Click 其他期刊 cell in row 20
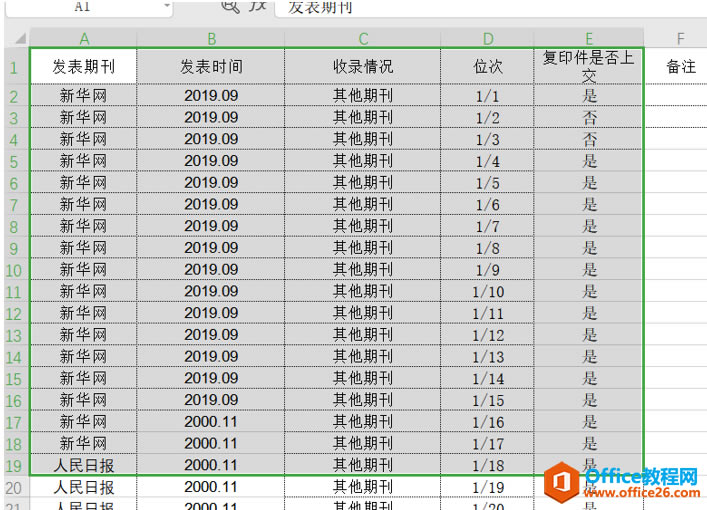 pos(363,487)
